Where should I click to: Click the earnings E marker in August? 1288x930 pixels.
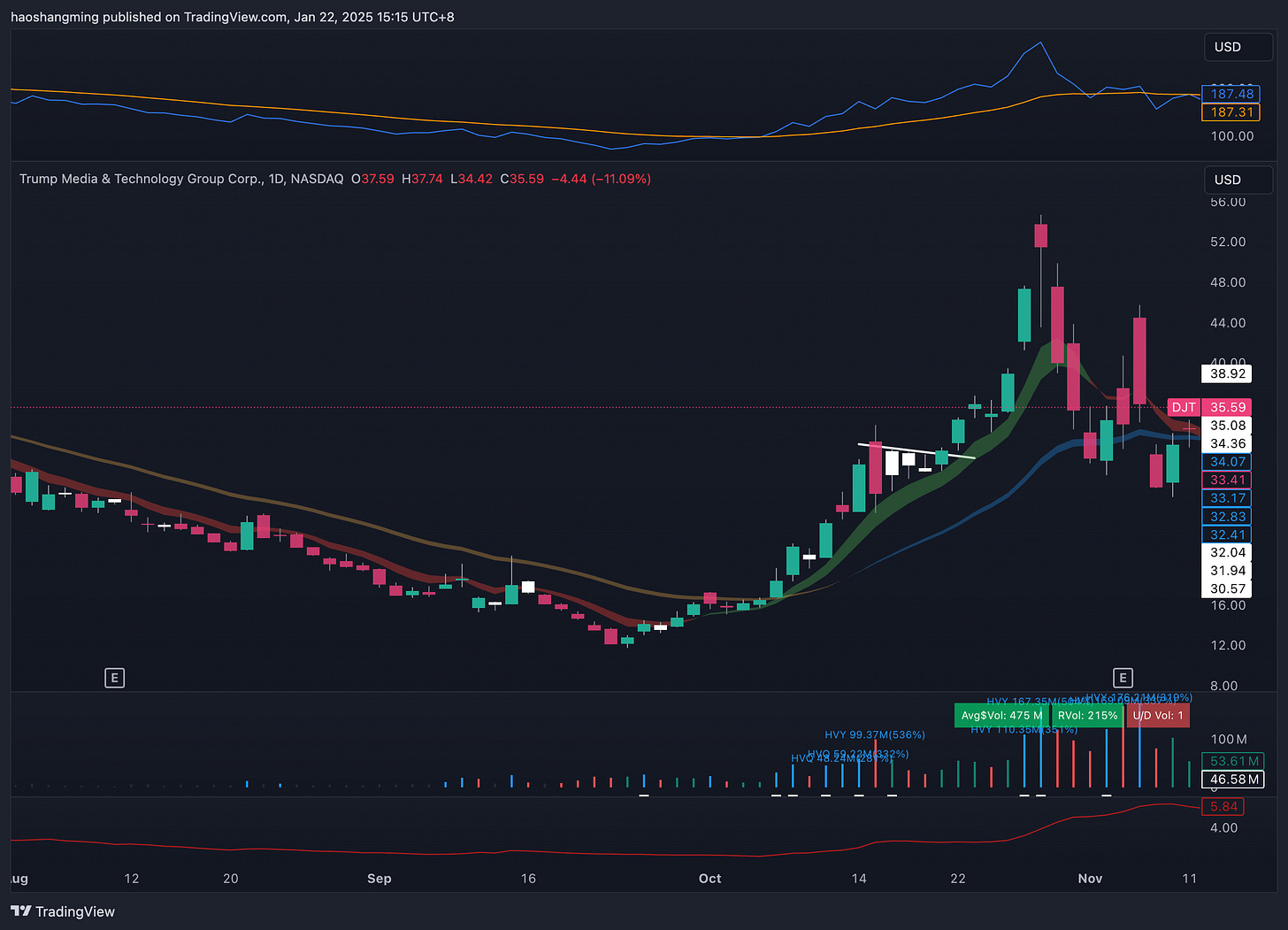114,678
